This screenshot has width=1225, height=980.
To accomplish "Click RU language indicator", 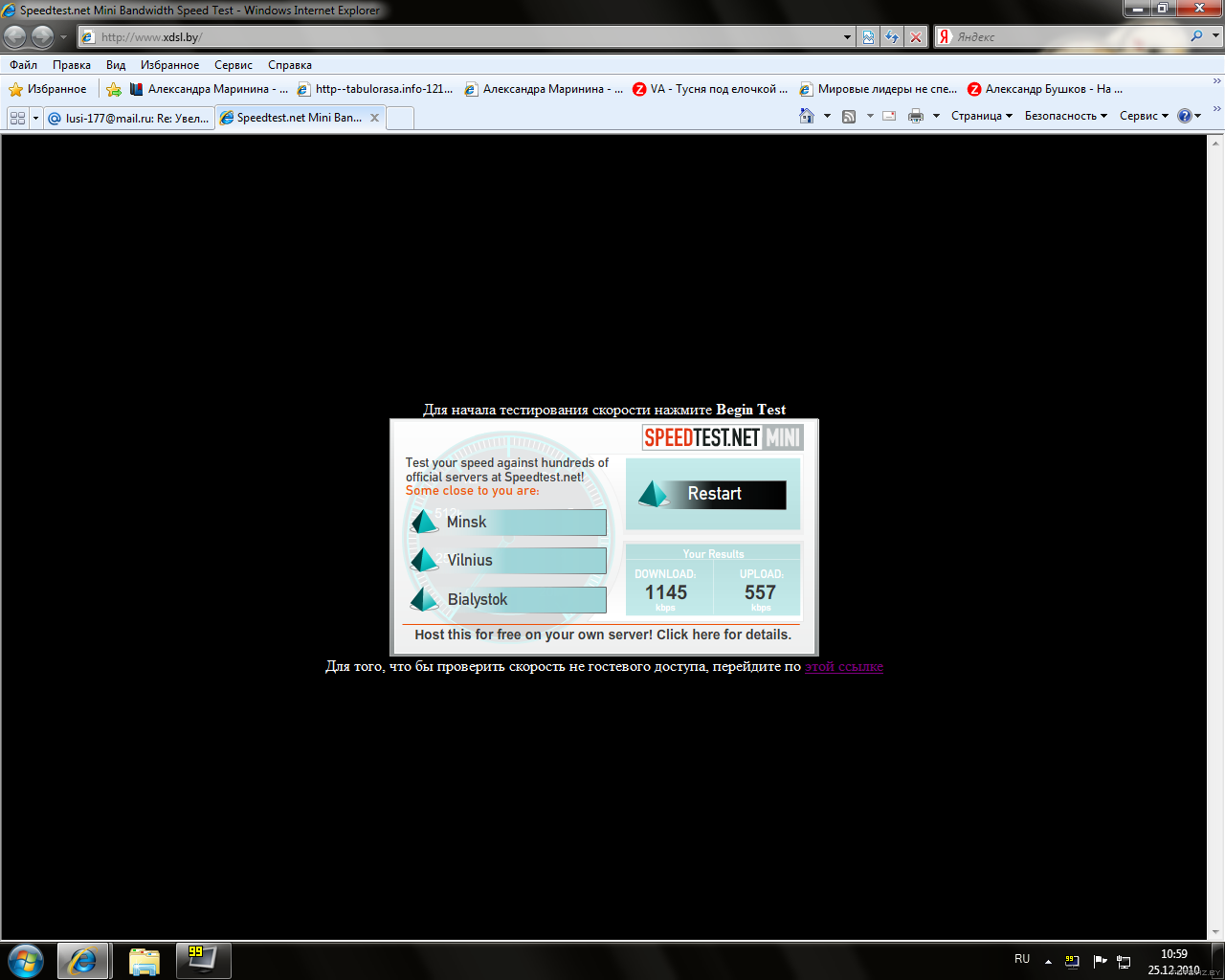I will pyautogui.click(x=1022, y=959).
